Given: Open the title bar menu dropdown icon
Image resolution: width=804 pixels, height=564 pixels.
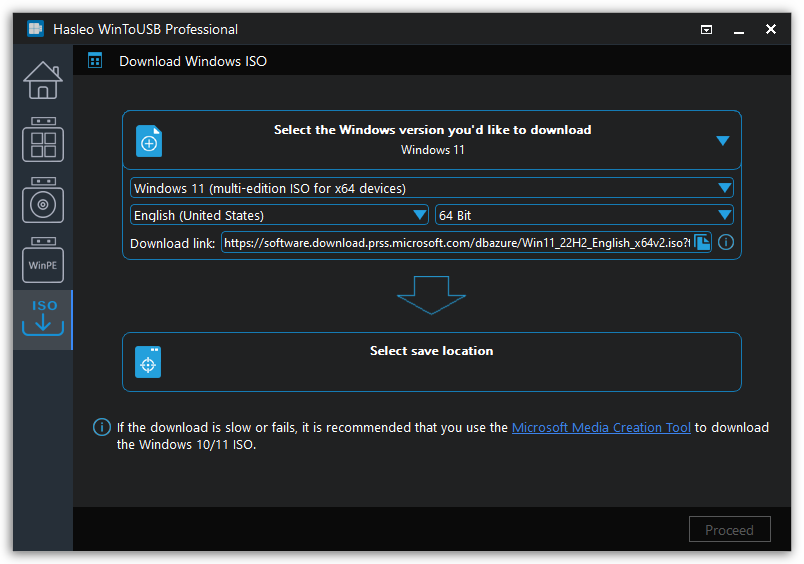Looking at the screenshot, I should 706,30.
